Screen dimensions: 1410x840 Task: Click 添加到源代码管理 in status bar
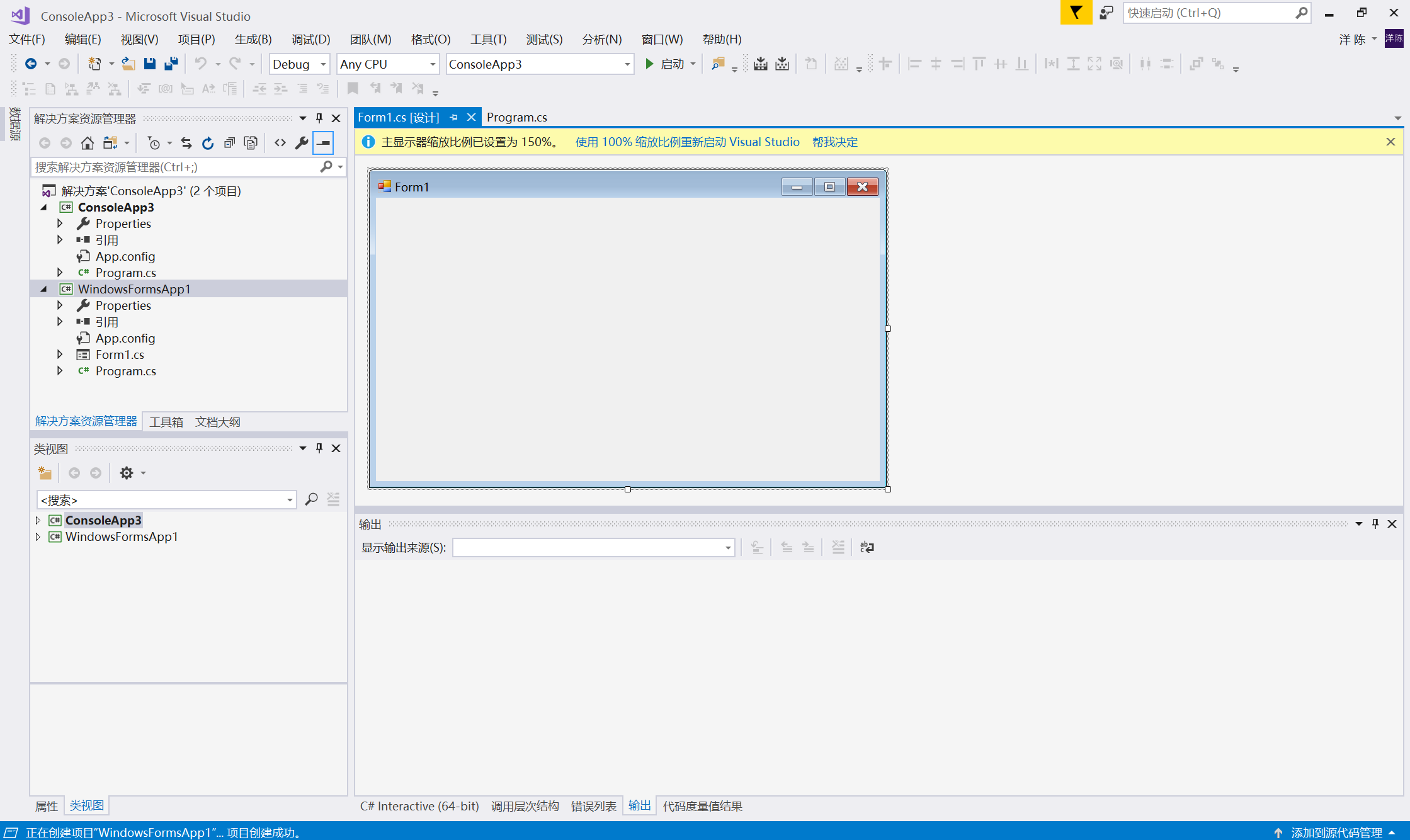(x=1336, y=832)
